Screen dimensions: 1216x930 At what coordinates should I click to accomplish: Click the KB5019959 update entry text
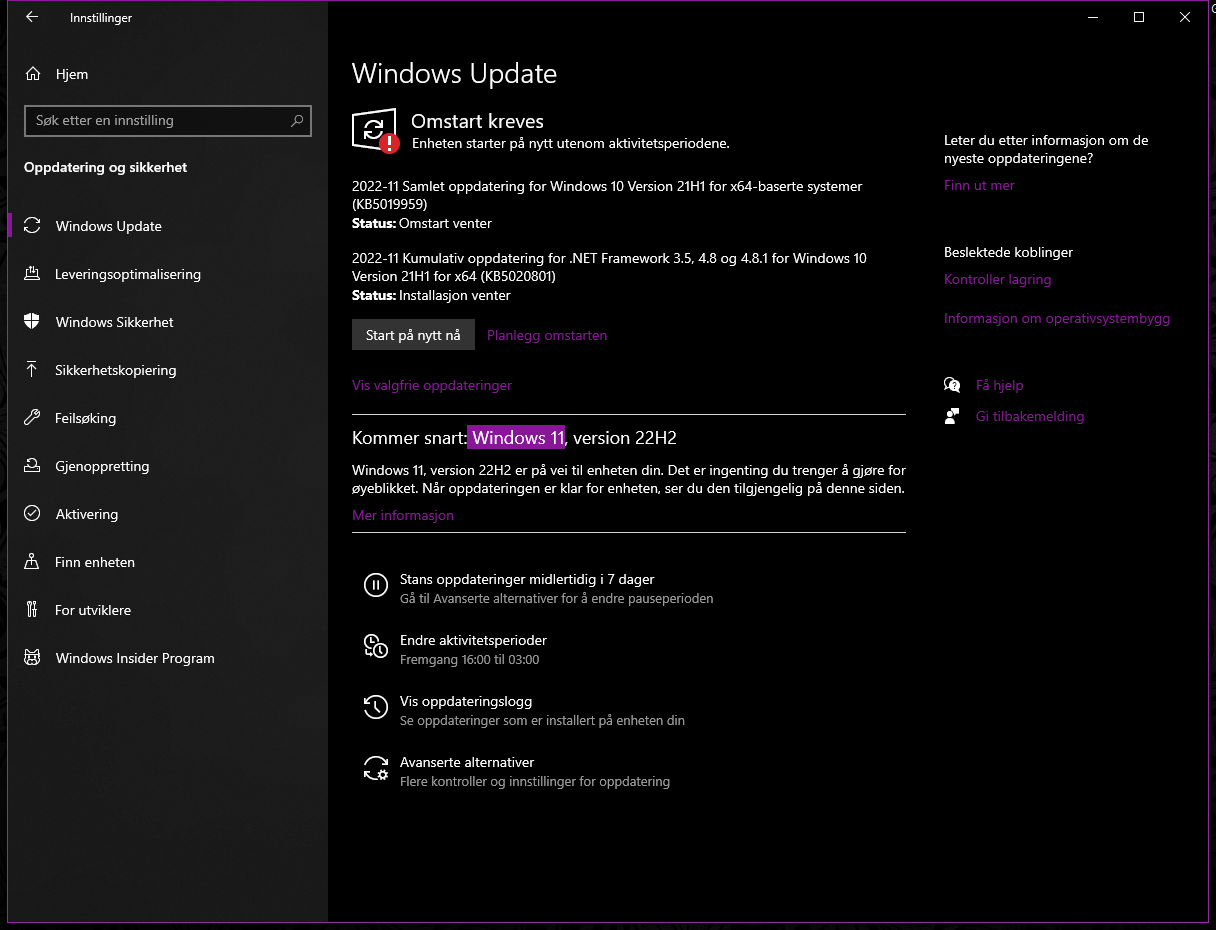coord(607,195)
